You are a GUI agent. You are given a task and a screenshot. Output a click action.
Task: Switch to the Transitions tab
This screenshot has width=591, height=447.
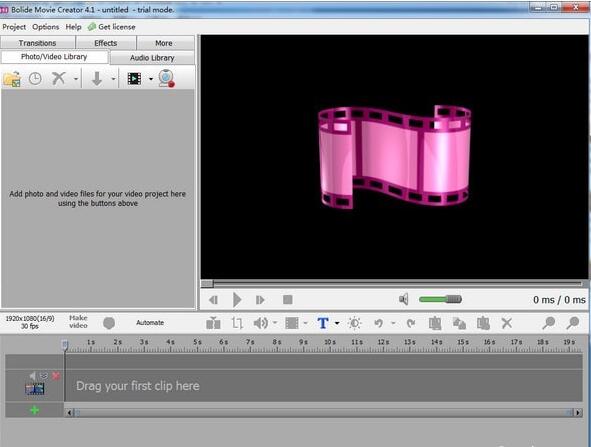point(37,43)
